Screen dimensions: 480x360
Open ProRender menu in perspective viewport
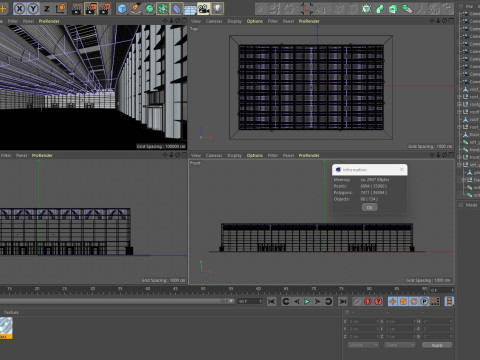point(49,21)
